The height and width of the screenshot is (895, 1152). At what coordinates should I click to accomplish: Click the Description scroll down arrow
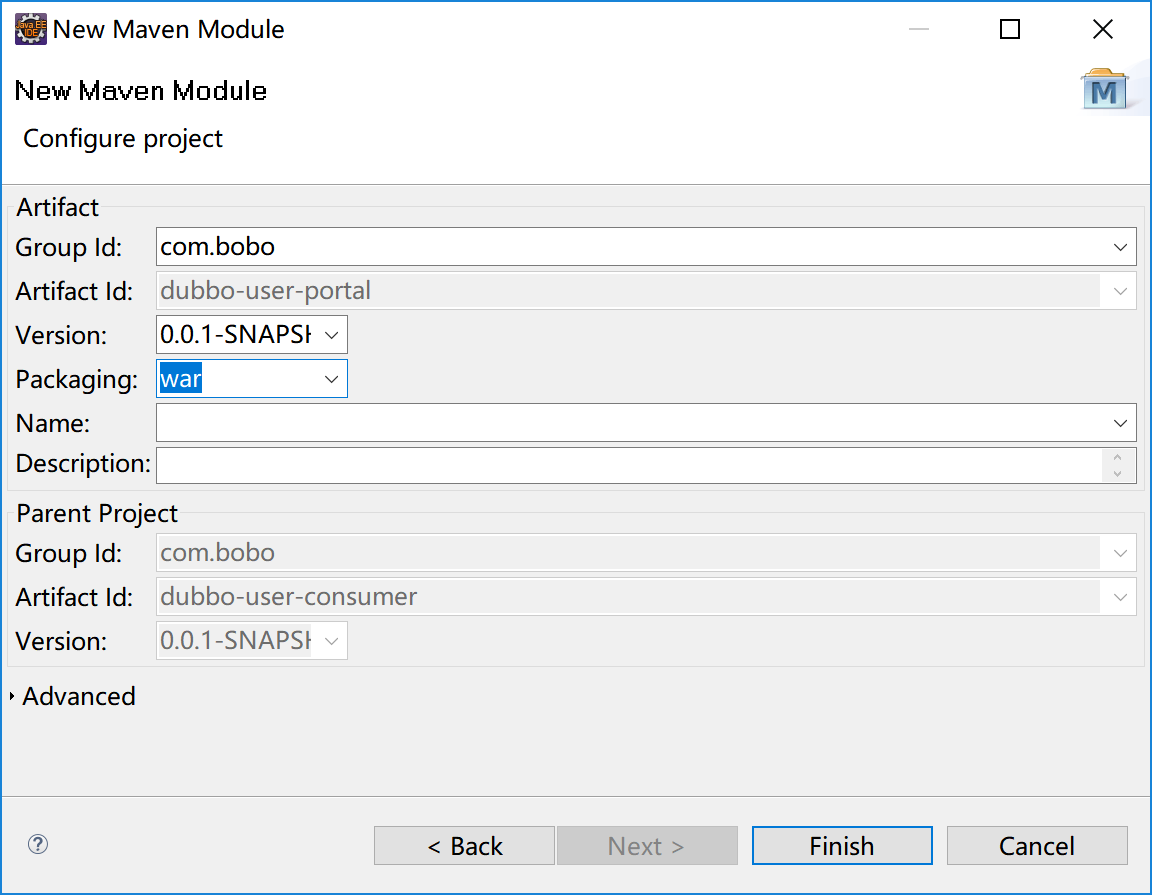pos(1117,474)
